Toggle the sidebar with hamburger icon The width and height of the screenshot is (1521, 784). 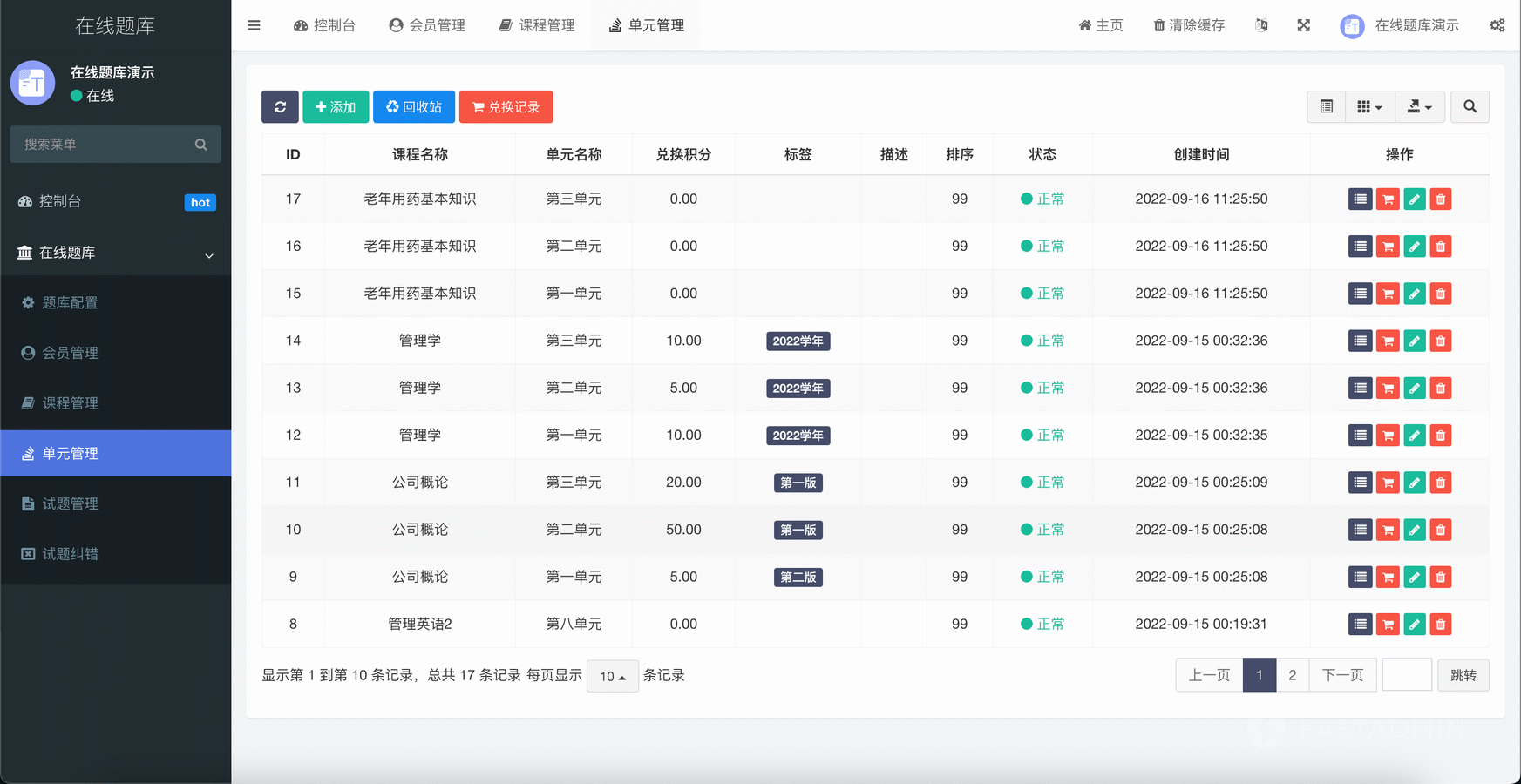click(x=254, y=25)
